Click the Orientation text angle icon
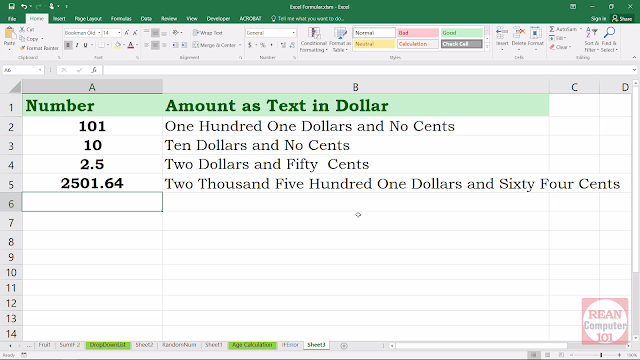The image size is (640, 360). pyautogui.click(x=176, y=33)
